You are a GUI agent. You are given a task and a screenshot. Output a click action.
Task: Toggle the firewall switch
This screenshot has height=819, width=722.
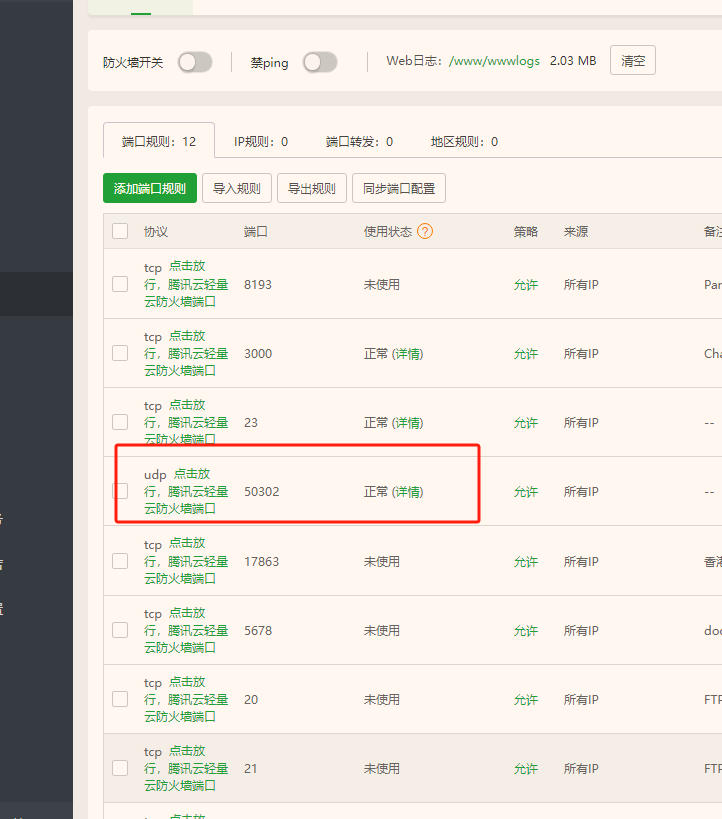tap(195, 63)
